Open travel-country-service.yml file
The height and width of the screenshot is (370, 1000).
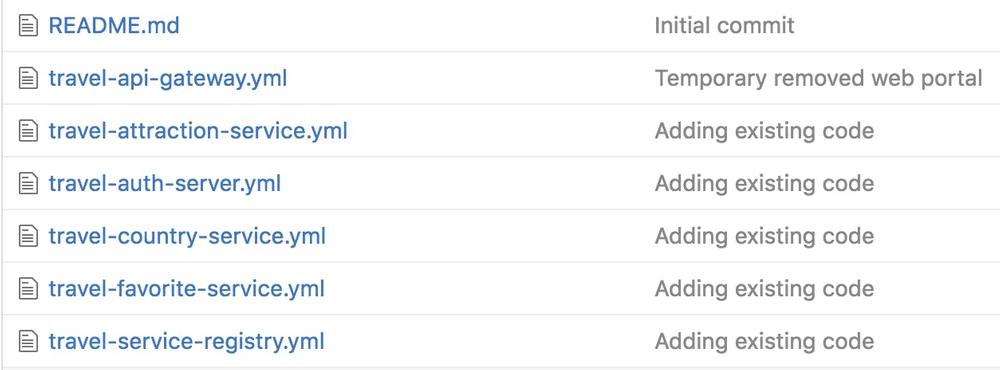click(x=187, y=237)
